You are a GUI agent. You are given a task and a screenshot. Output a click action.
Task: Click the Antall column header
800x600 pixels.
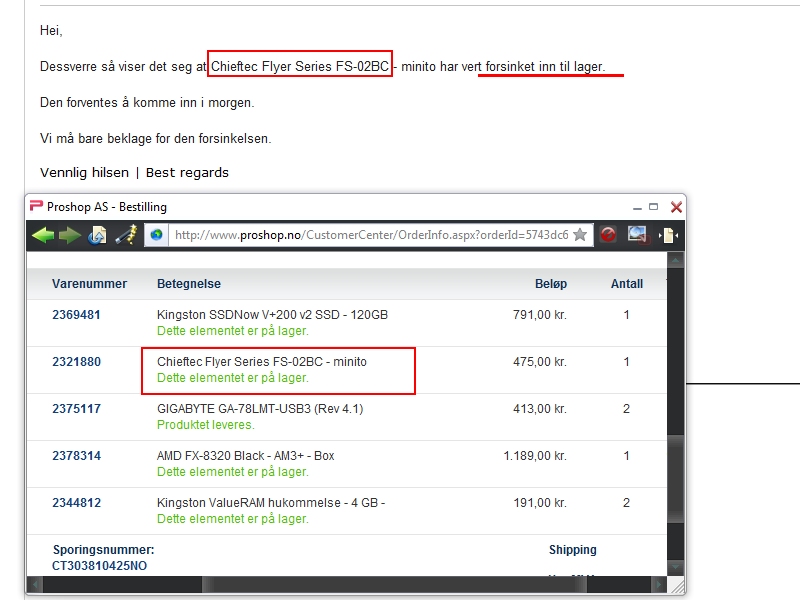tap(627, 284)
